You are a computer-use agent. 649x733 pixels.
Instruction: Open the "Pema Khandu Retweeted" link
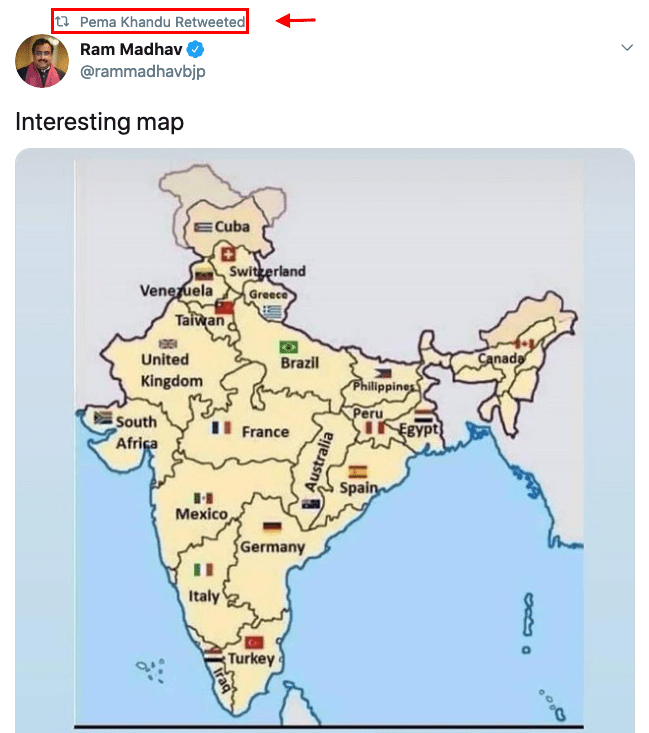click(162, 20)
